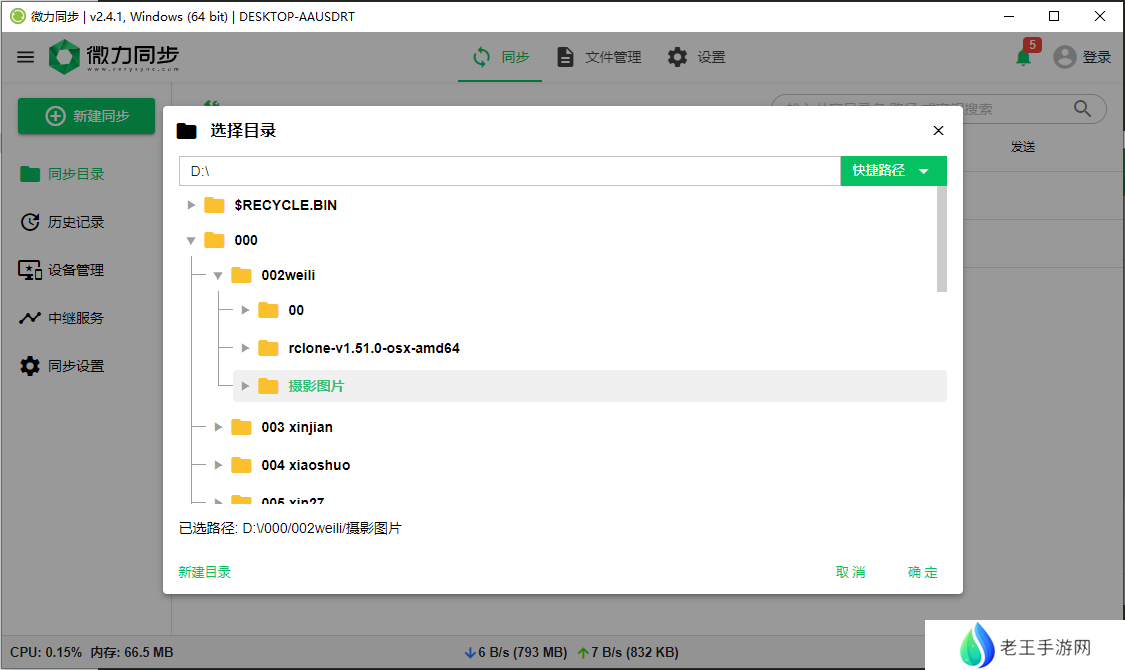Screen dimensions: 1125x670
Task: Open 中继服务 relay service in sidebar
Action: coord(76,318)
